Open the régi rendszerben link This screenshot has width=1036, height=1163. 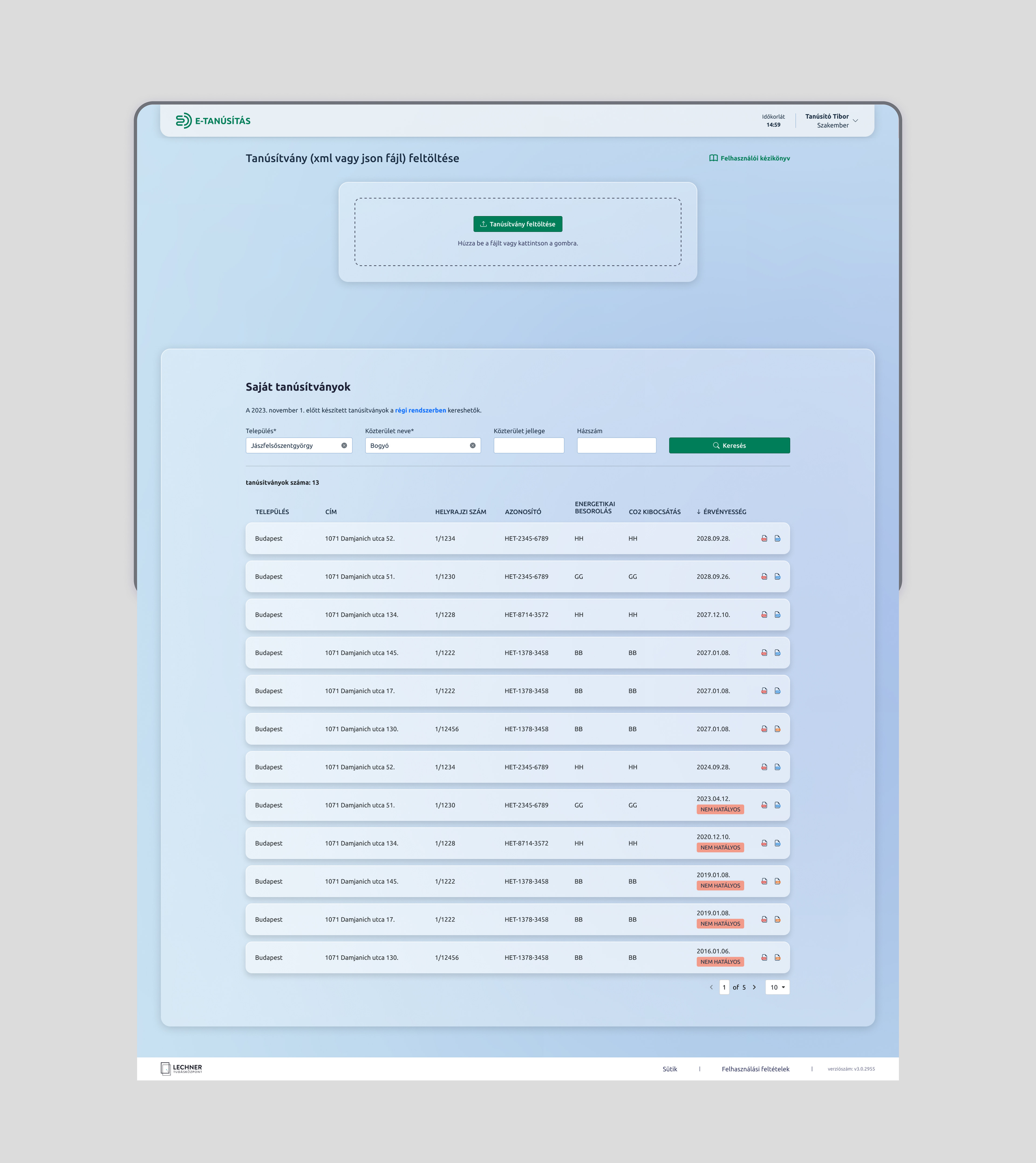(420, 410)
